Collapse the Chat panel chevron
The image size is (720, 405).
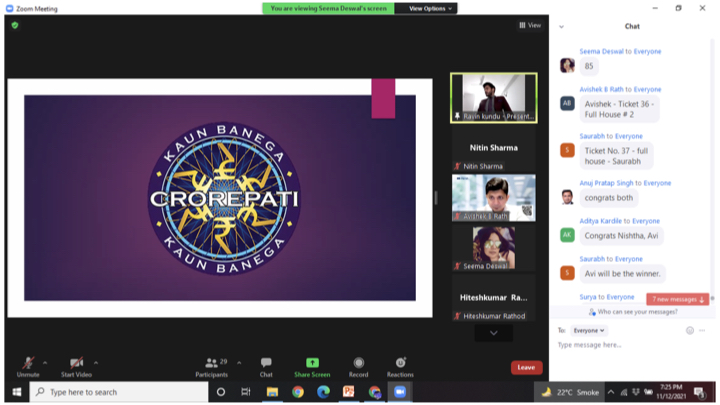click(561, 27)
